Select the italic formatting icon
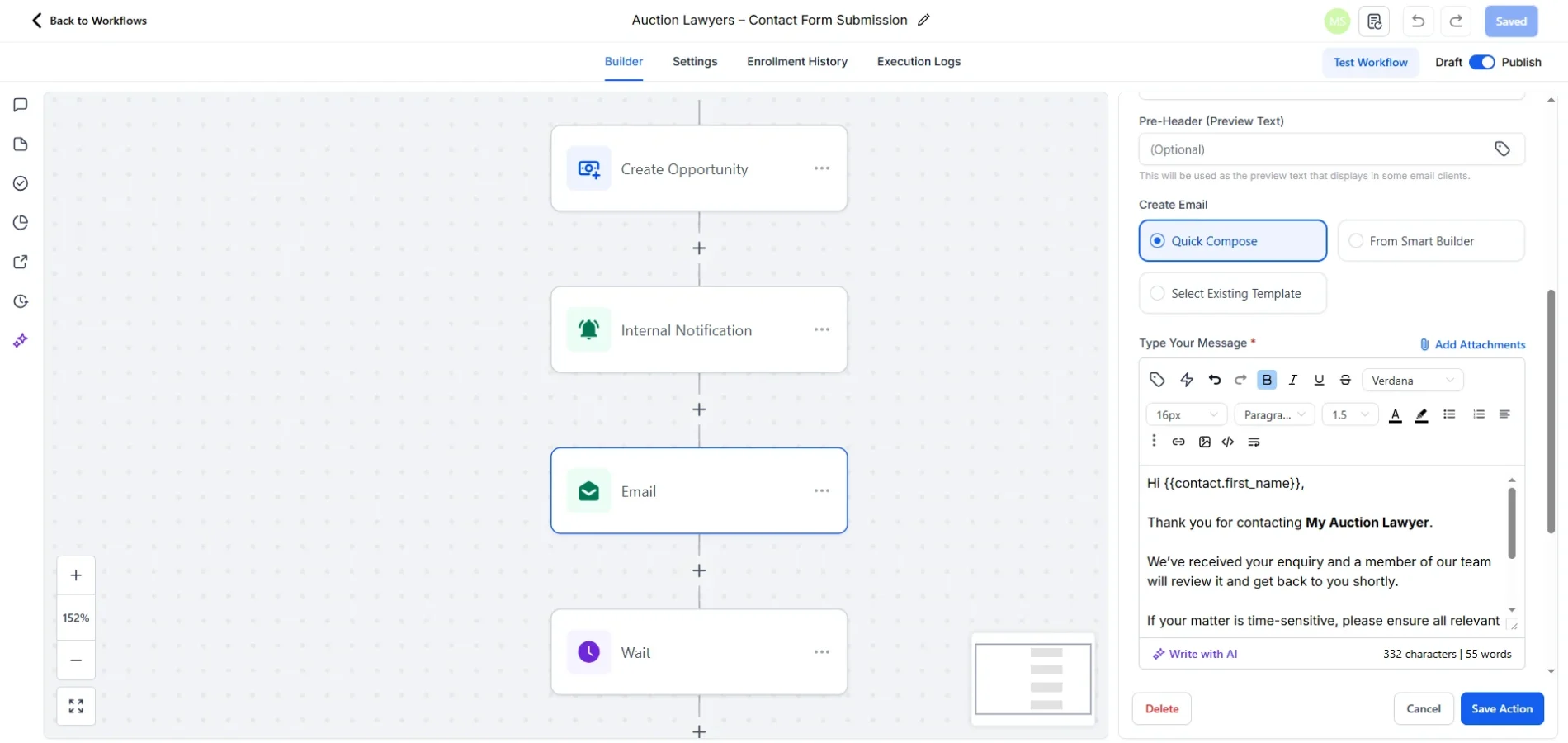Image resolution: width=1568 pixels, height=743 pixels. [x=1293, y=379]
